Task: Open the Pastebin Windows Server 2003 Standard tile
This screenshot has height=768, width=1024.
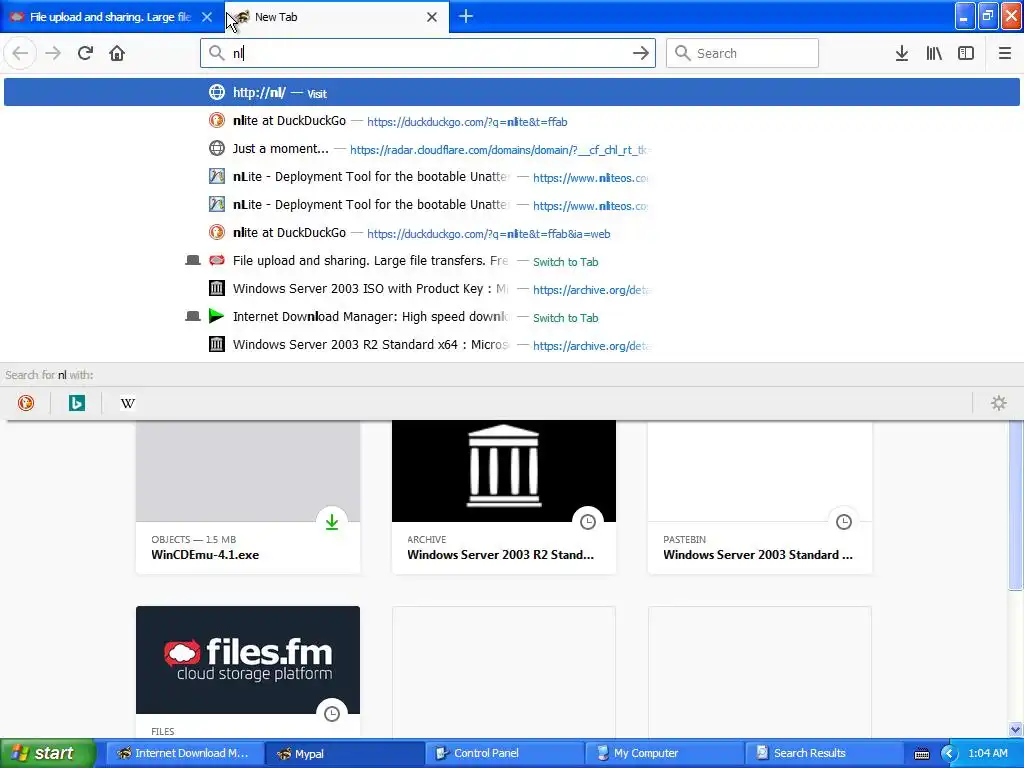Action: pos(760,498)
